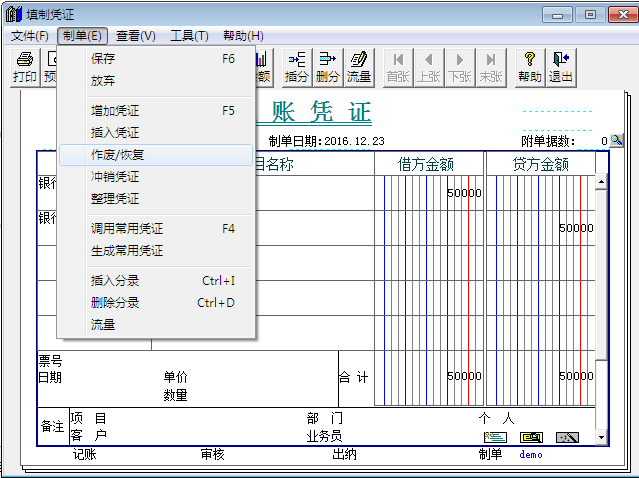639x478 pixels.
Task: Choose 保存 from the 制单 menu
Action: pyautogui.click(x=103, y=59)
